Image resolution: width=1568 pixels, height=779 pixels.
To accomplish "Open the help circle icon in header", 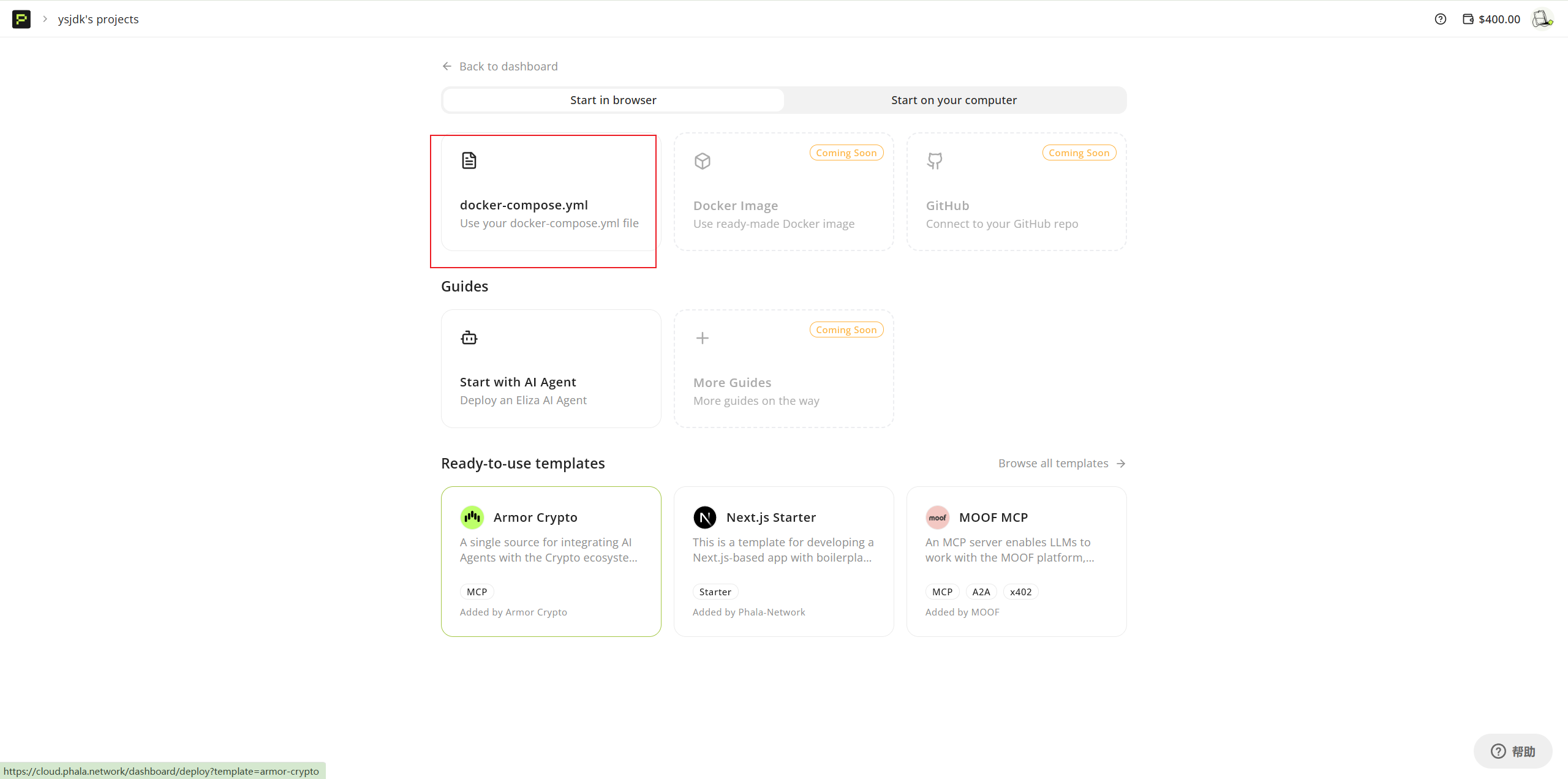I will (x=1441, y=19).
